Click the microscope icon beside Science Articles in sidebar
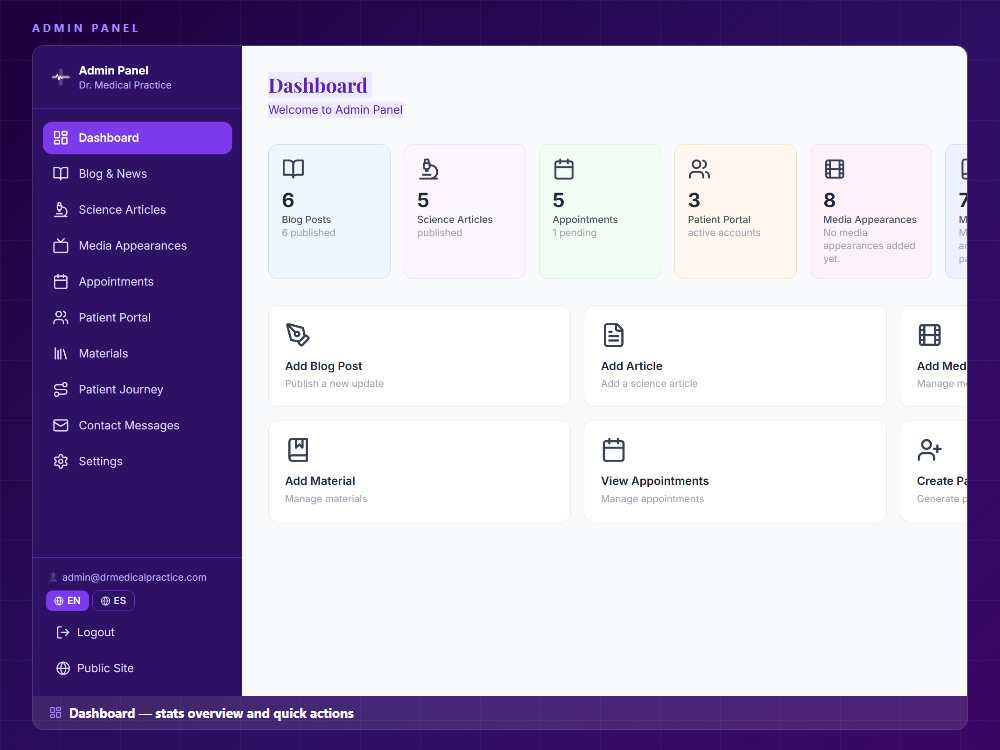1000x750 pixels. coord(61,210)
